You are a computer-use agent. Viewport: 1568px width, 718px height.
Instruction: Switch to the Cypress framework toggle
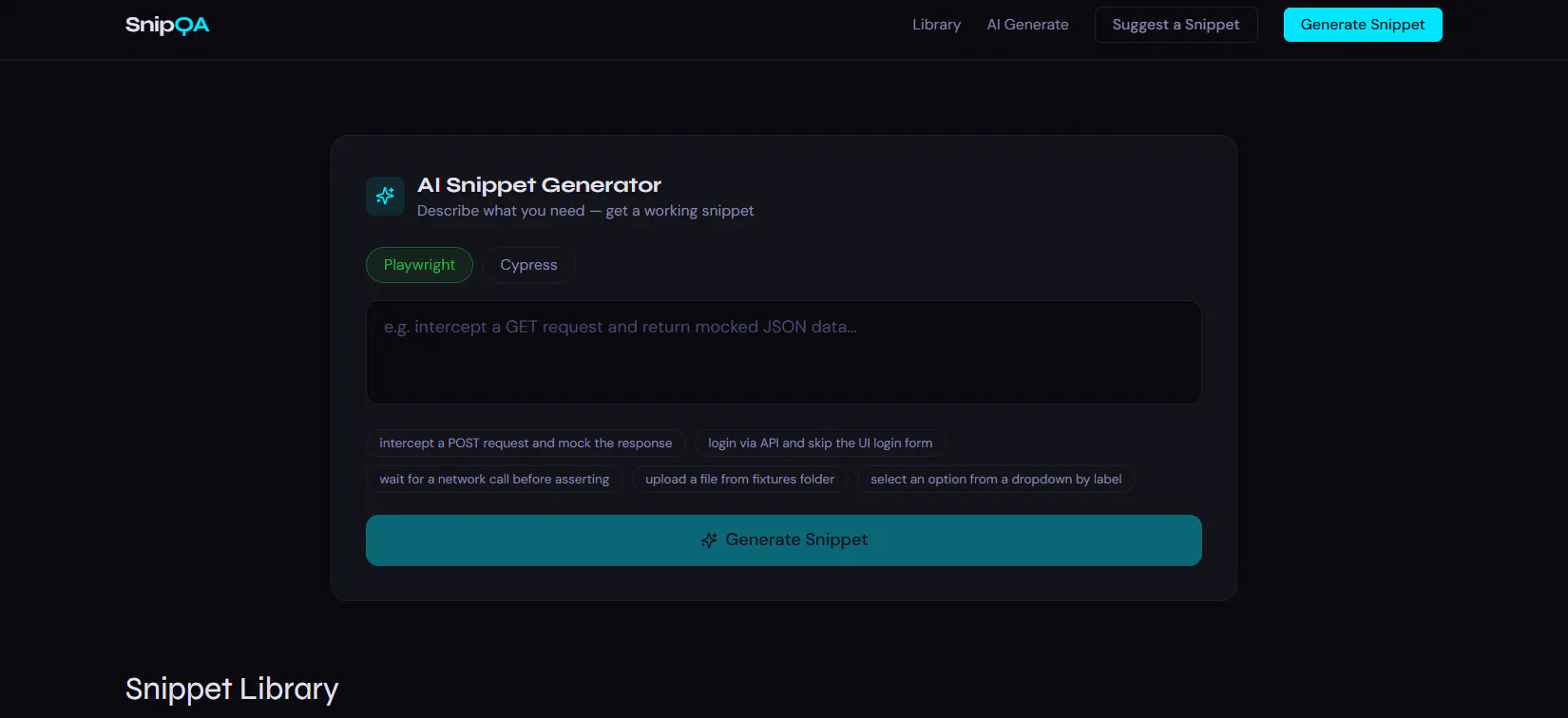click(x=528, y=265)
